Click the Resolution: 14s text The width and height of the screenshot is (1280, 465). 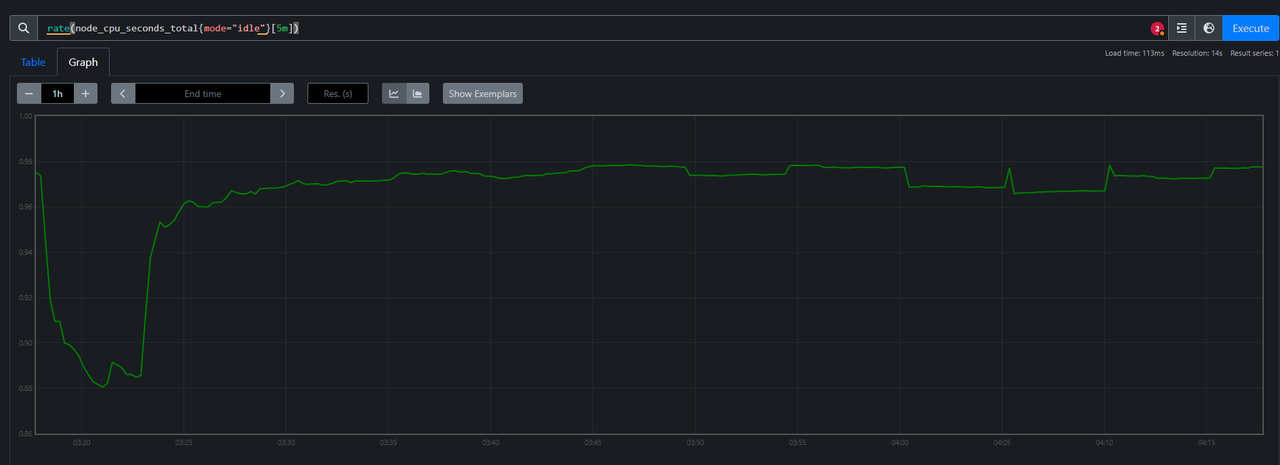(1197, 53)
